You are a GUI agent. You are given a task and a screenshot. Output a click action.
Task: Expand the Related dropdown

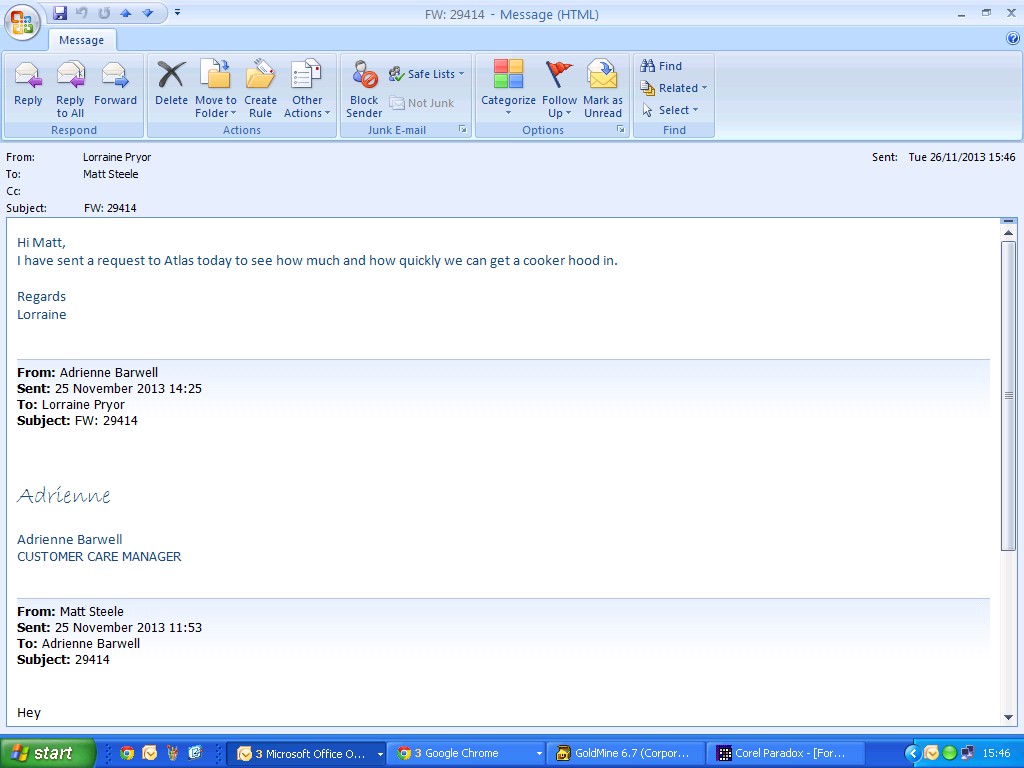click(x=673, y=88)
